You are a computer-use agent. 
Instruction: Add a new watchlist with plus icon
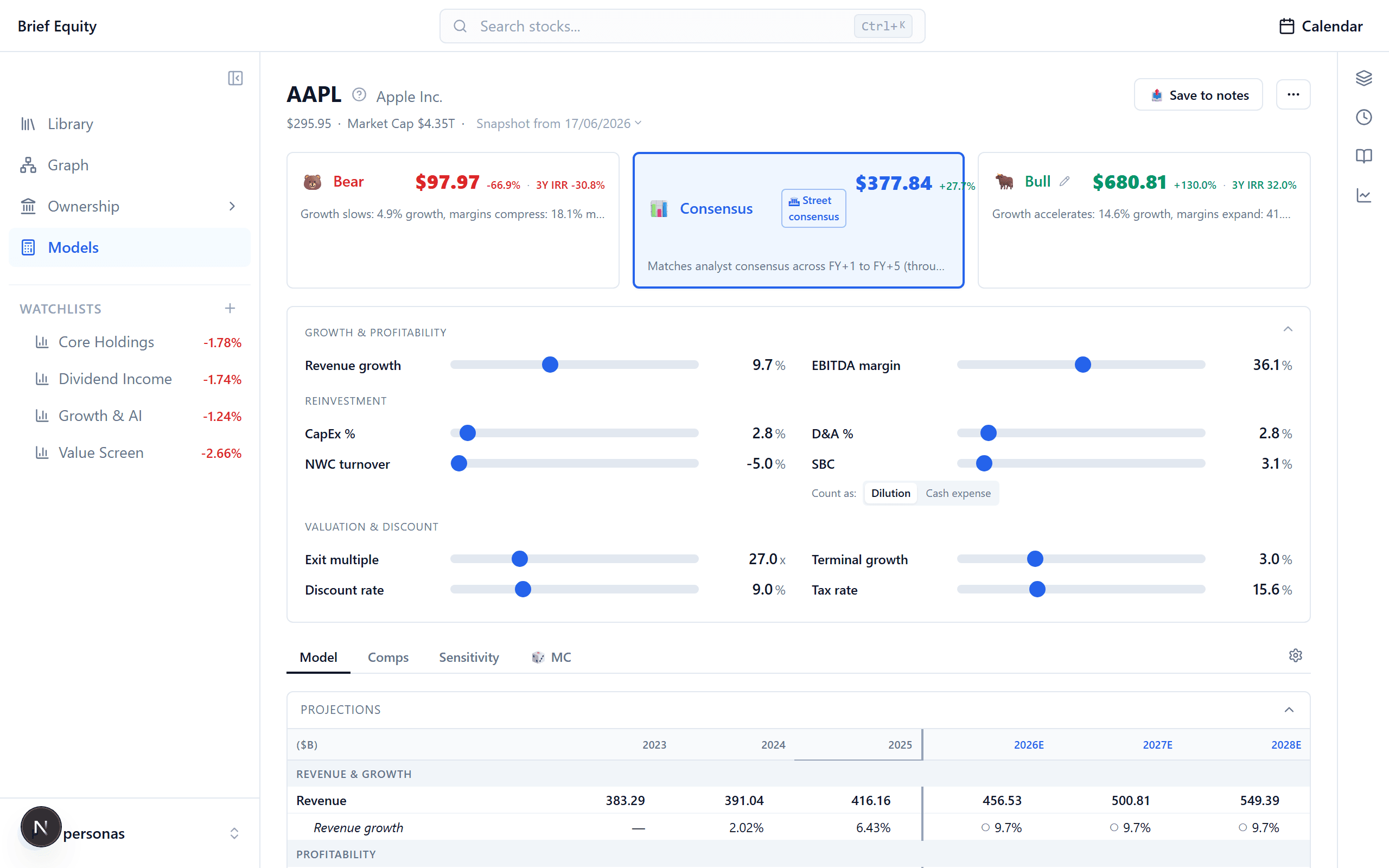[230, 308]
